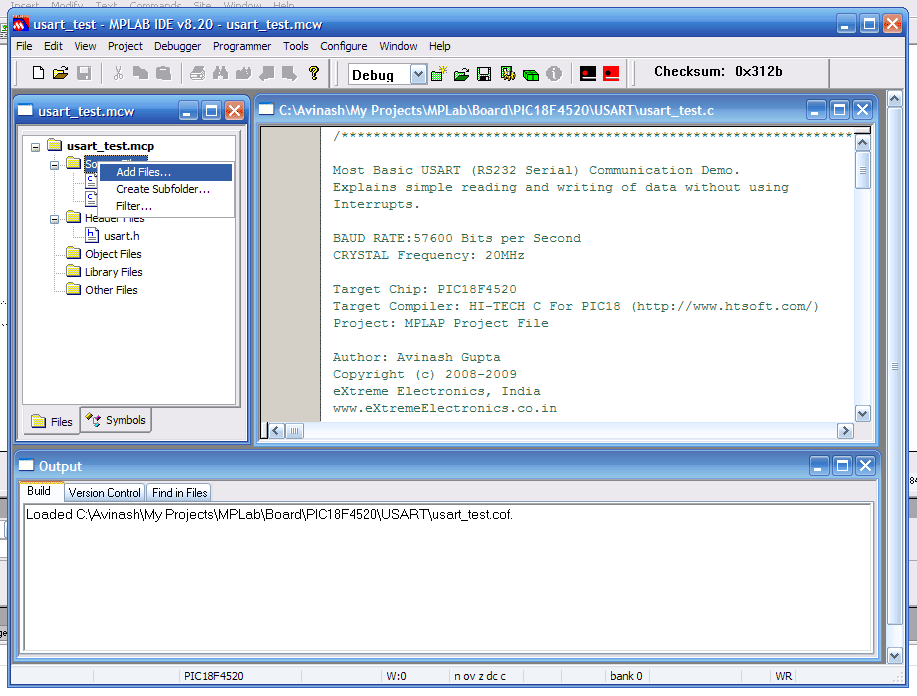The width and height of the screenshot is (917, 696).
Task: Click the editor vertical scrollbar thumb
Action: click(x=863, y=170)
